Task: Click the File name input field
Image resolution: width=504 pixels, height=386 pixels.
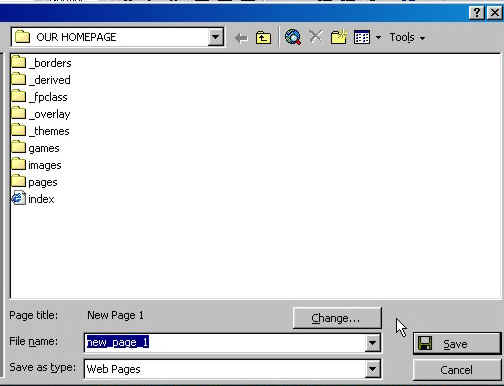Action: pyautogui.click(x=225, y=342)
